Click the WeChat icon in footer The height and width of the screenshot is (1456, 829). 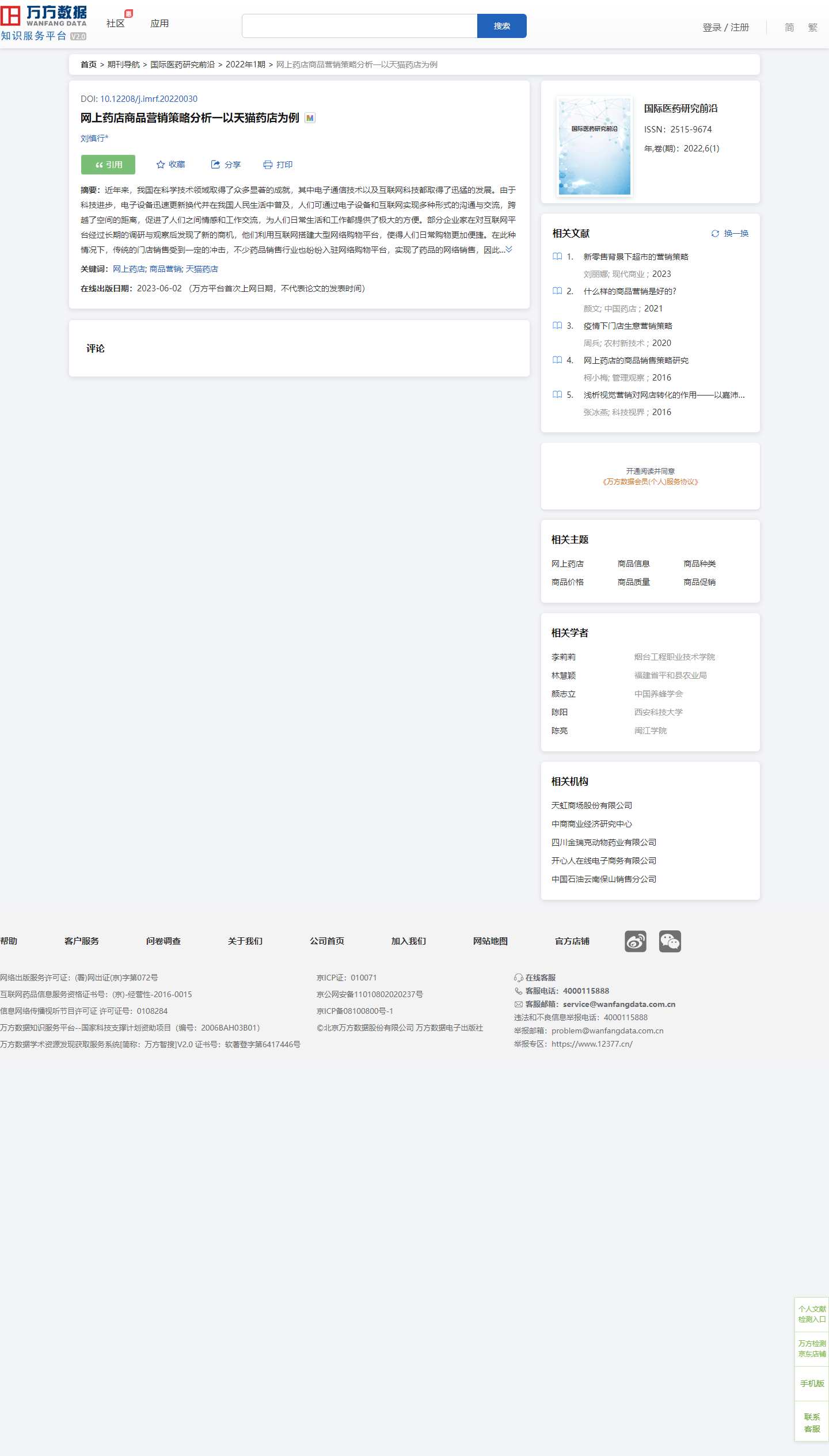[670, 941]
